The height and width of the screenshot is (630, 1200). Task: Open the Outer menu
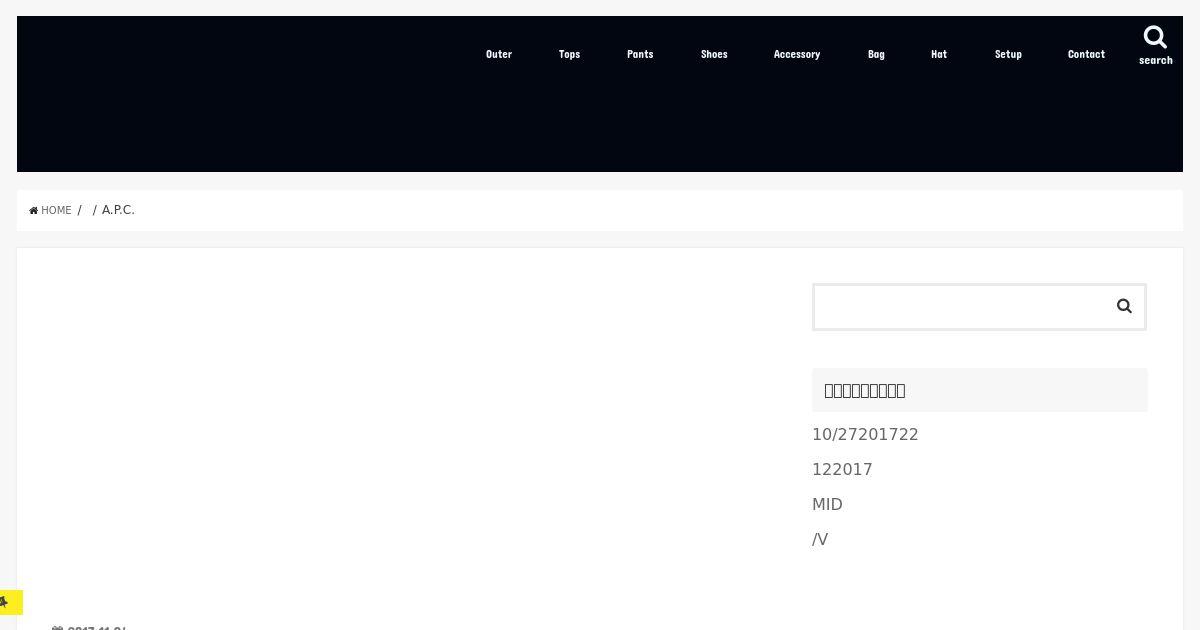(499, 54)
